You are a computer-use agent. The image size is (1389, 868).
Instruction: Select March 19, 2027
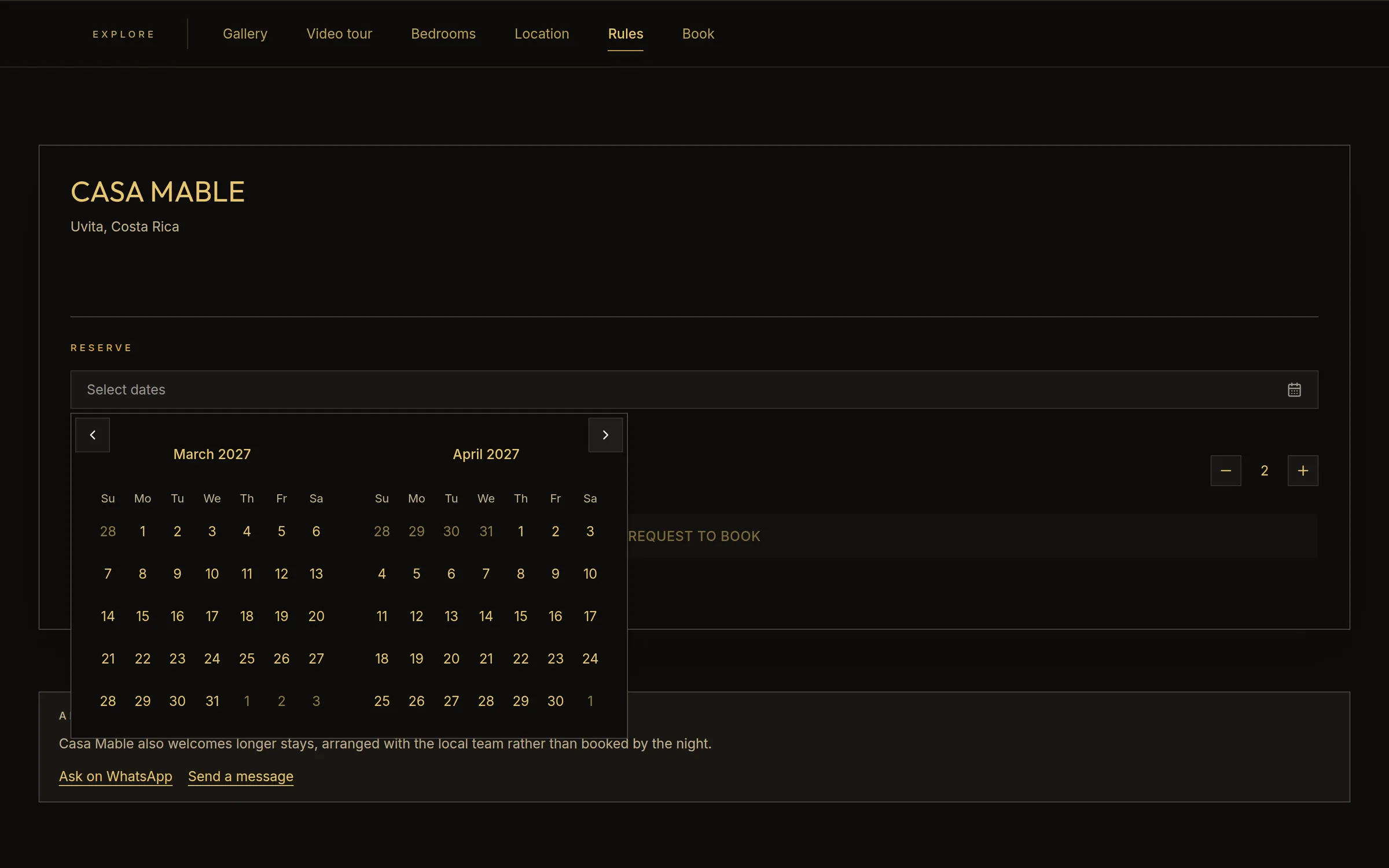coord(281,616)
